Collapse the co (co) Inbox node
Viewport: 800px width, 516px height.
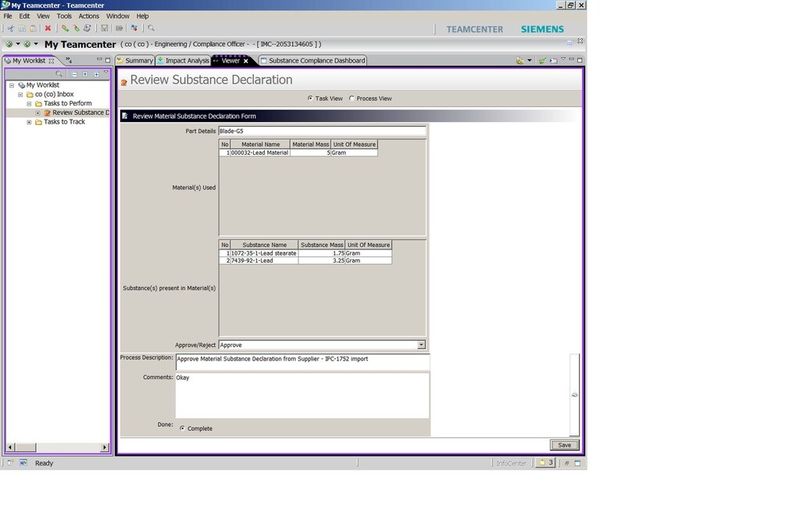click(x=20, y=94)
